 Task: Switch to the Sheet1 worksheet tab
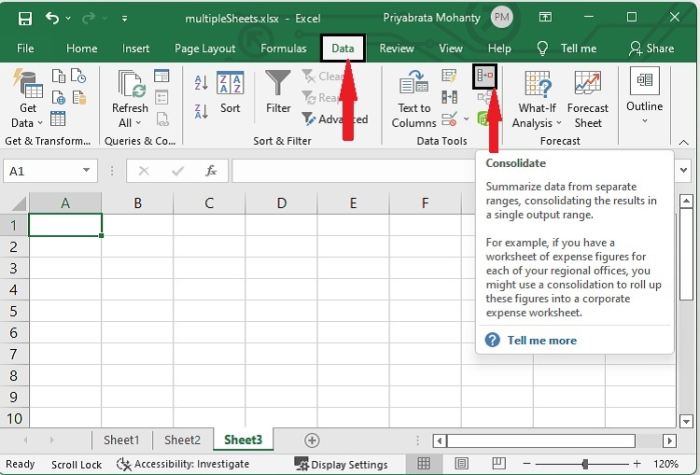pos(122,440)
